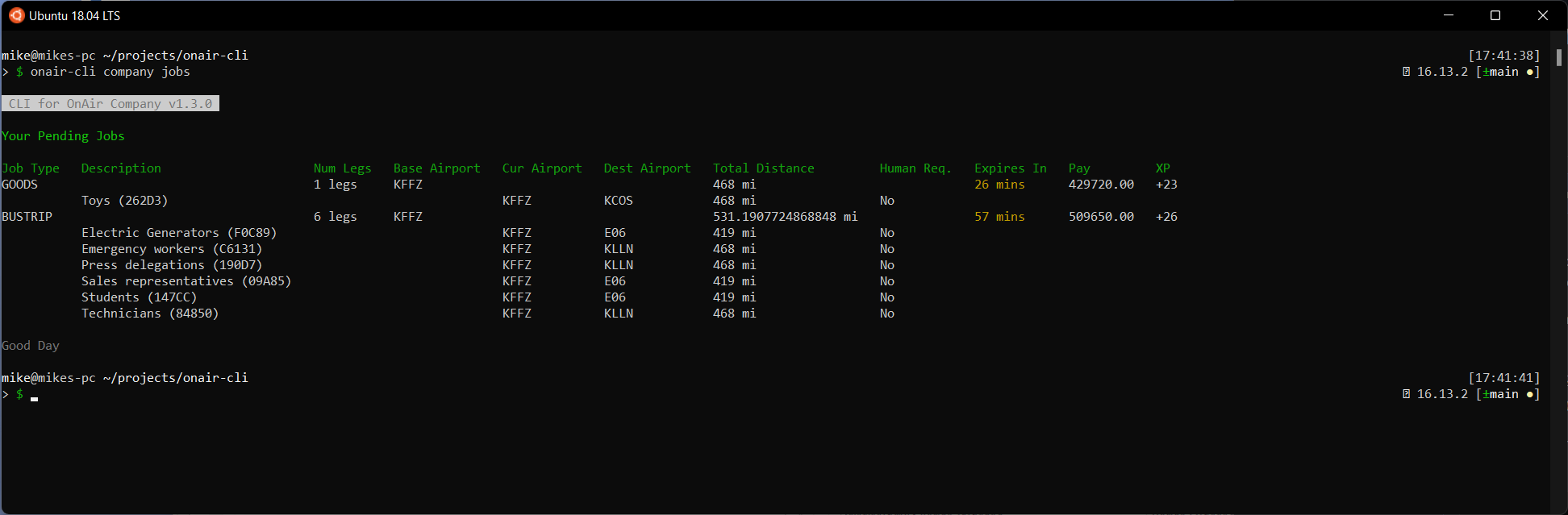Click the 'Toys (262D3)' description

(125, 201)
